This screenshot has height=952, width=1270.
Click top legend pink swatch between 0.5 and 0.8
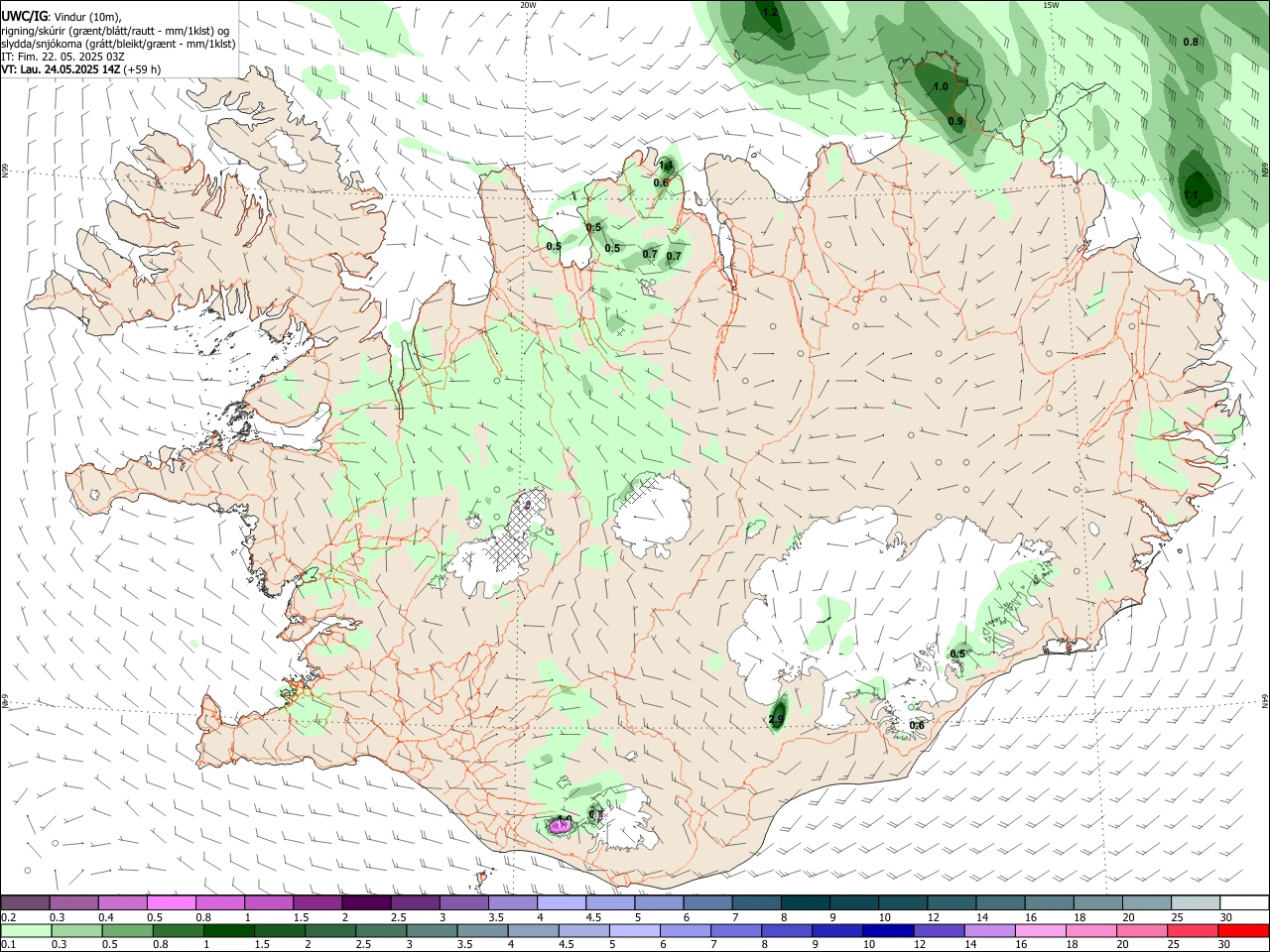pos(171,902)
